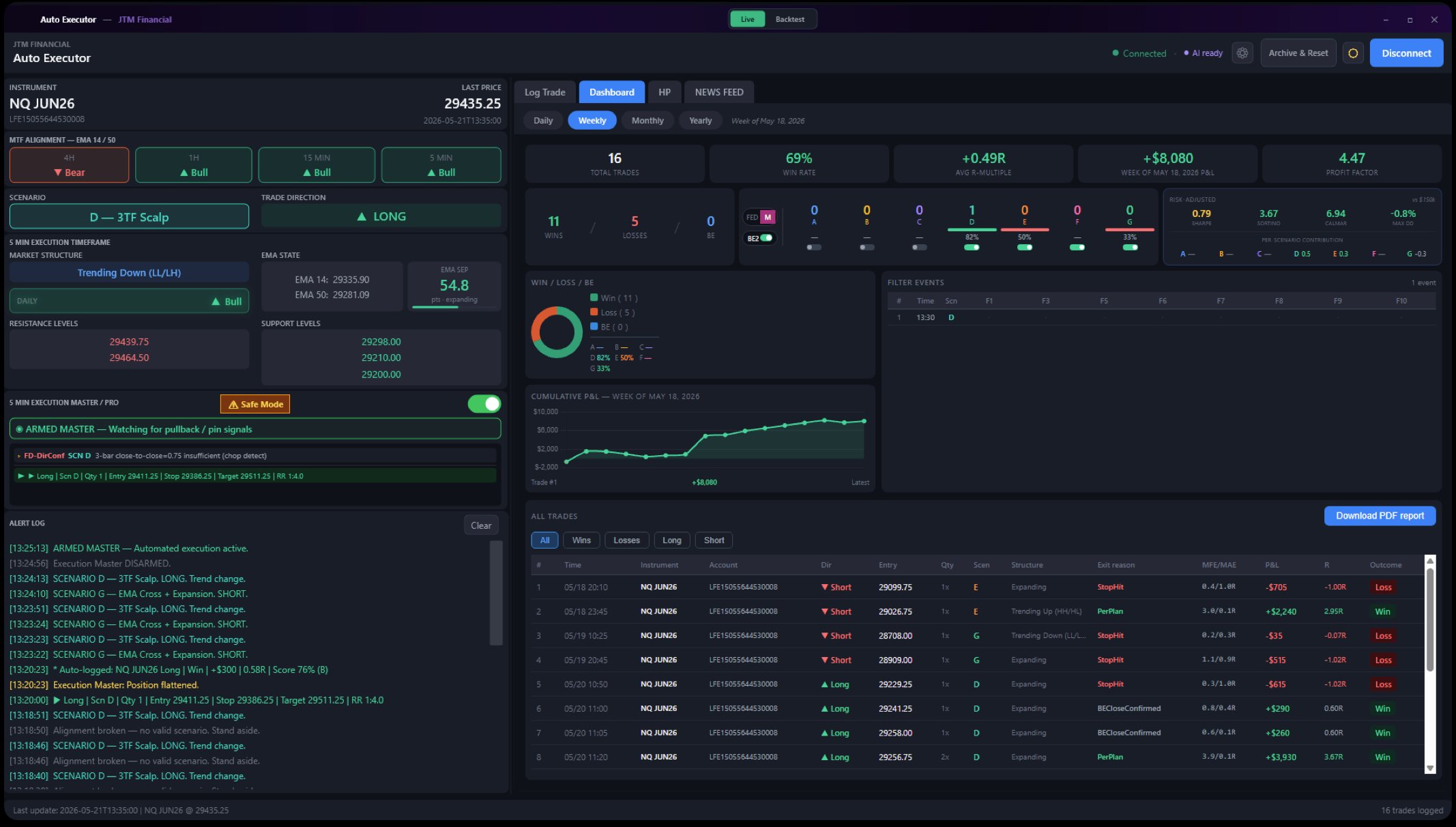
Task: Click the yellow sun theme icon
Action: (x=1353, y=53)
